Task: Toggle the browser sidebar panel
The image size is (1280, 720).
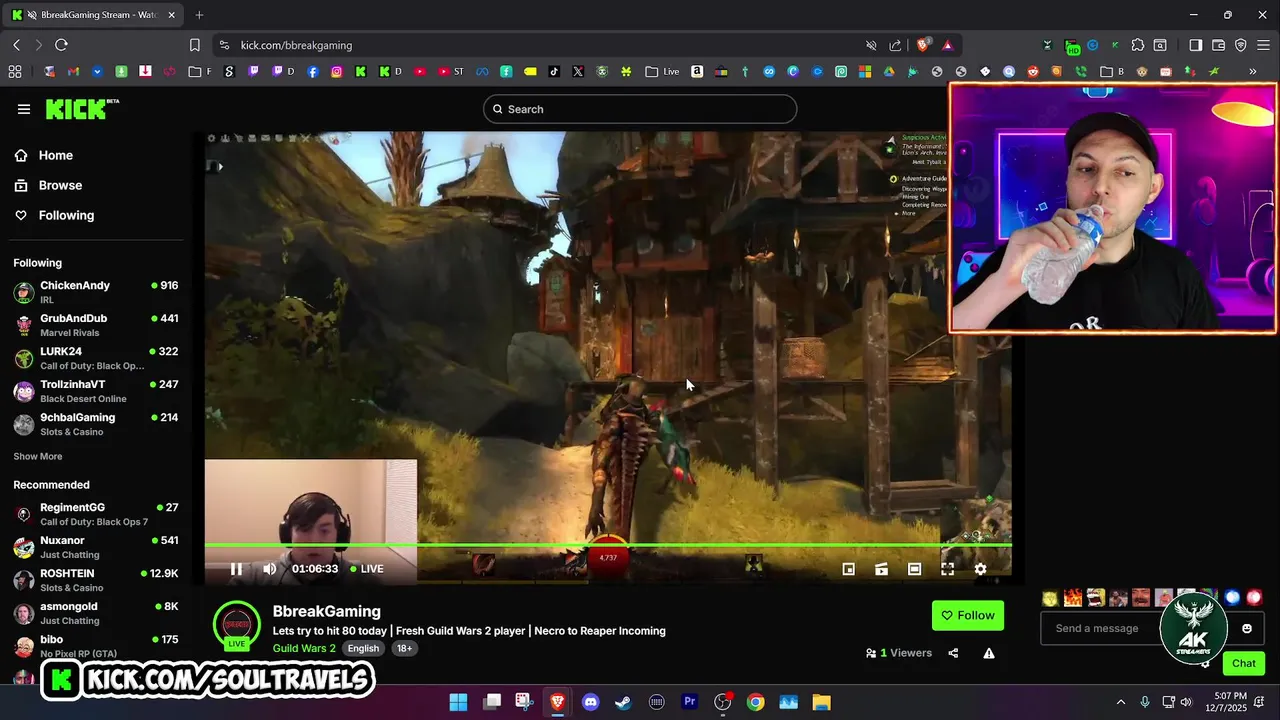Action: pos(1196,45)
